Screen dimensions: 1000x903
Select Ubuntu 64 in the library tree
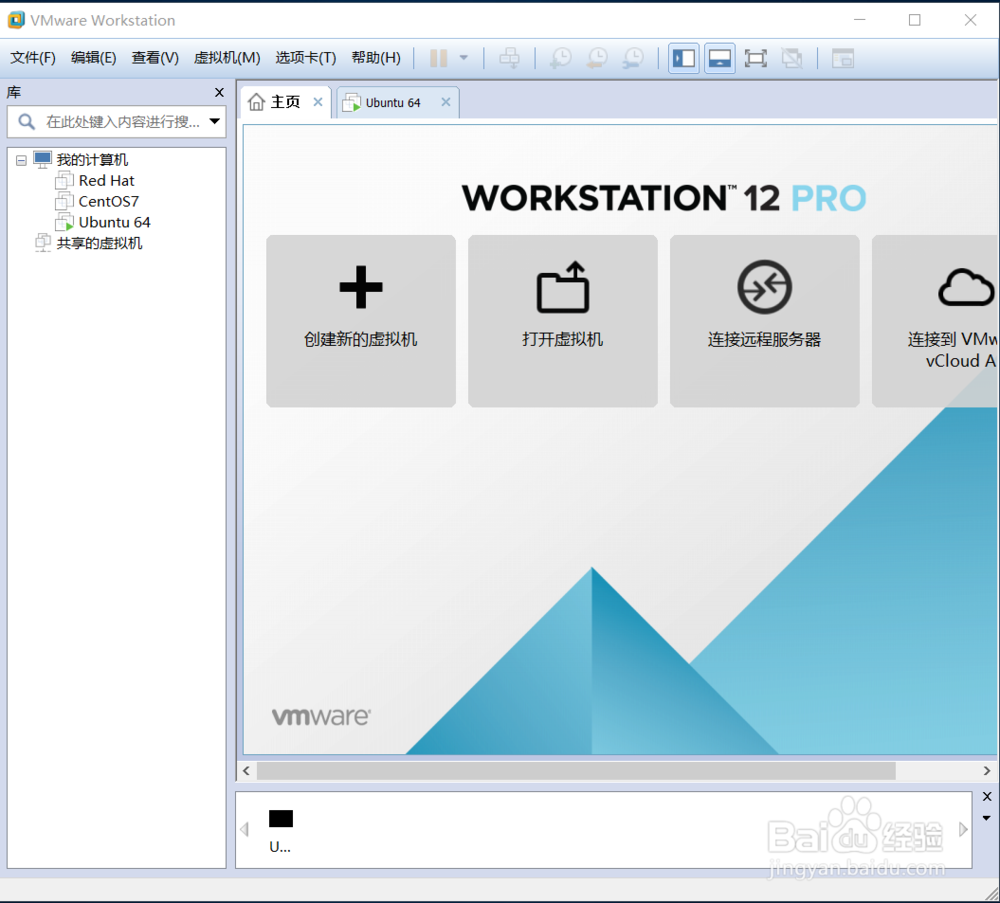click(114, 223)
